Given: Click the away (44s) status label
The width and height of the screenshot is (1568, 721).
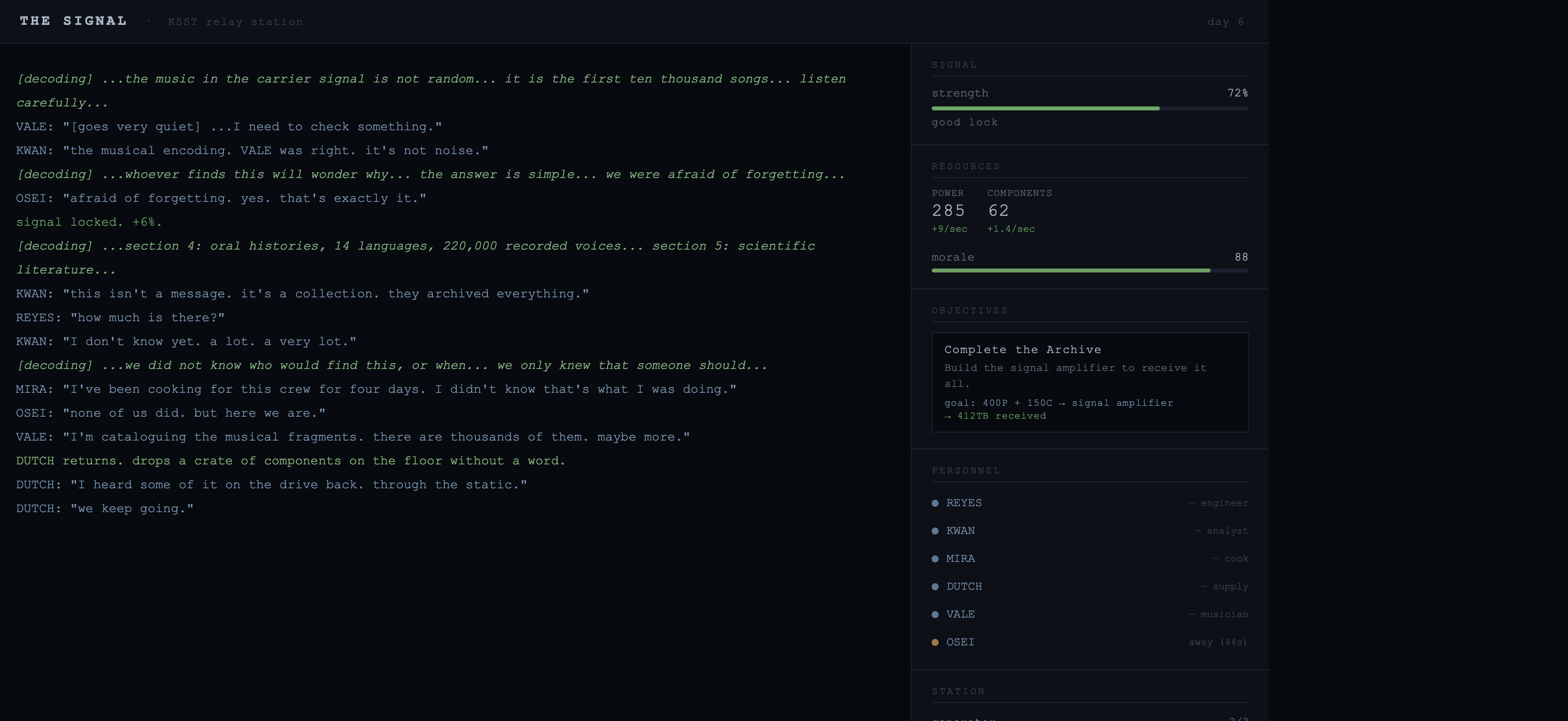Looking at the screenshot, I should (x=1218, y=642).
